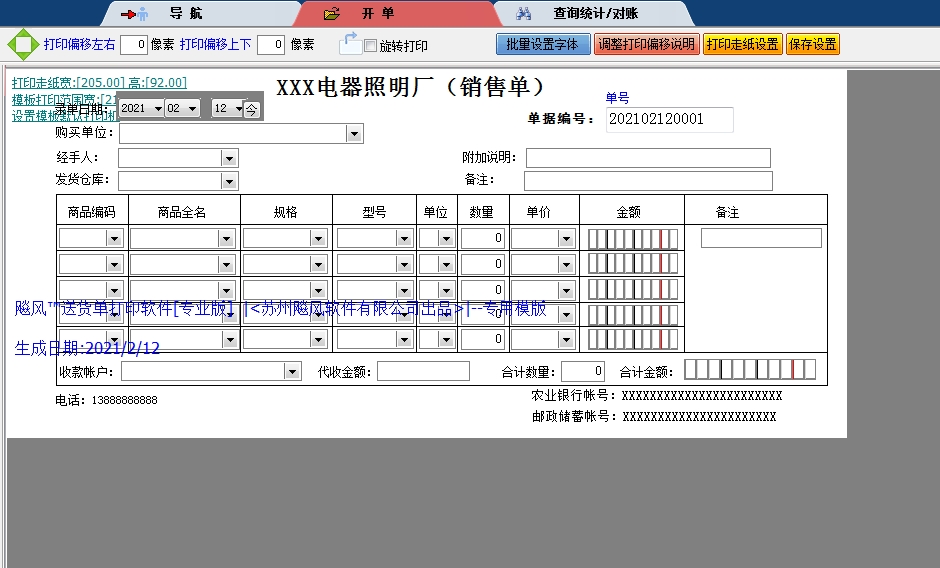Click the 批量设置字体 button
Image resolution: width=940 pixels, height=568 pixels.
click(542, 45)
